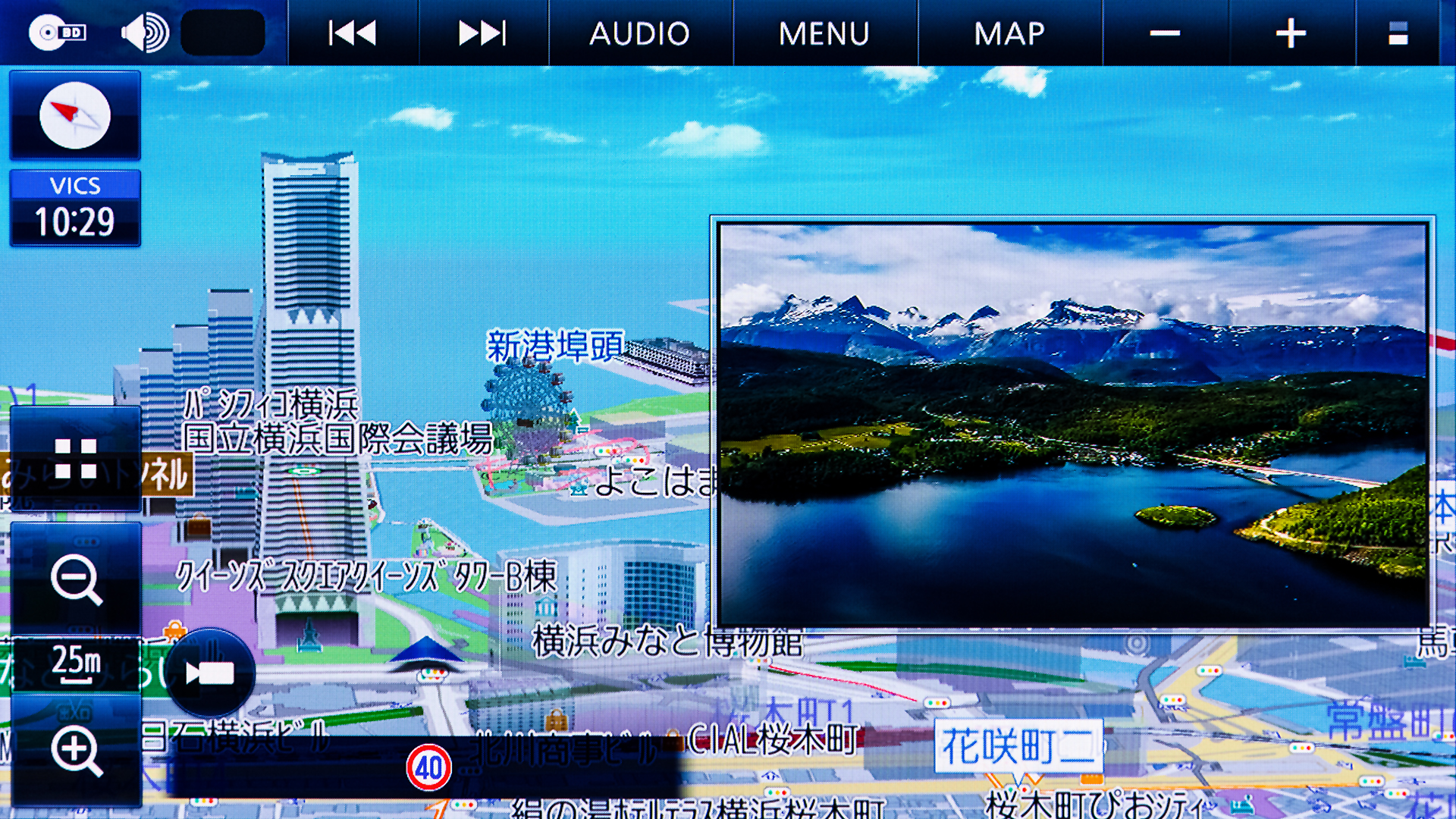Image resolution: width=1456 pixels, height=819 pixels.
Task: Skip to previous track
Action: [x=353, y=33]
